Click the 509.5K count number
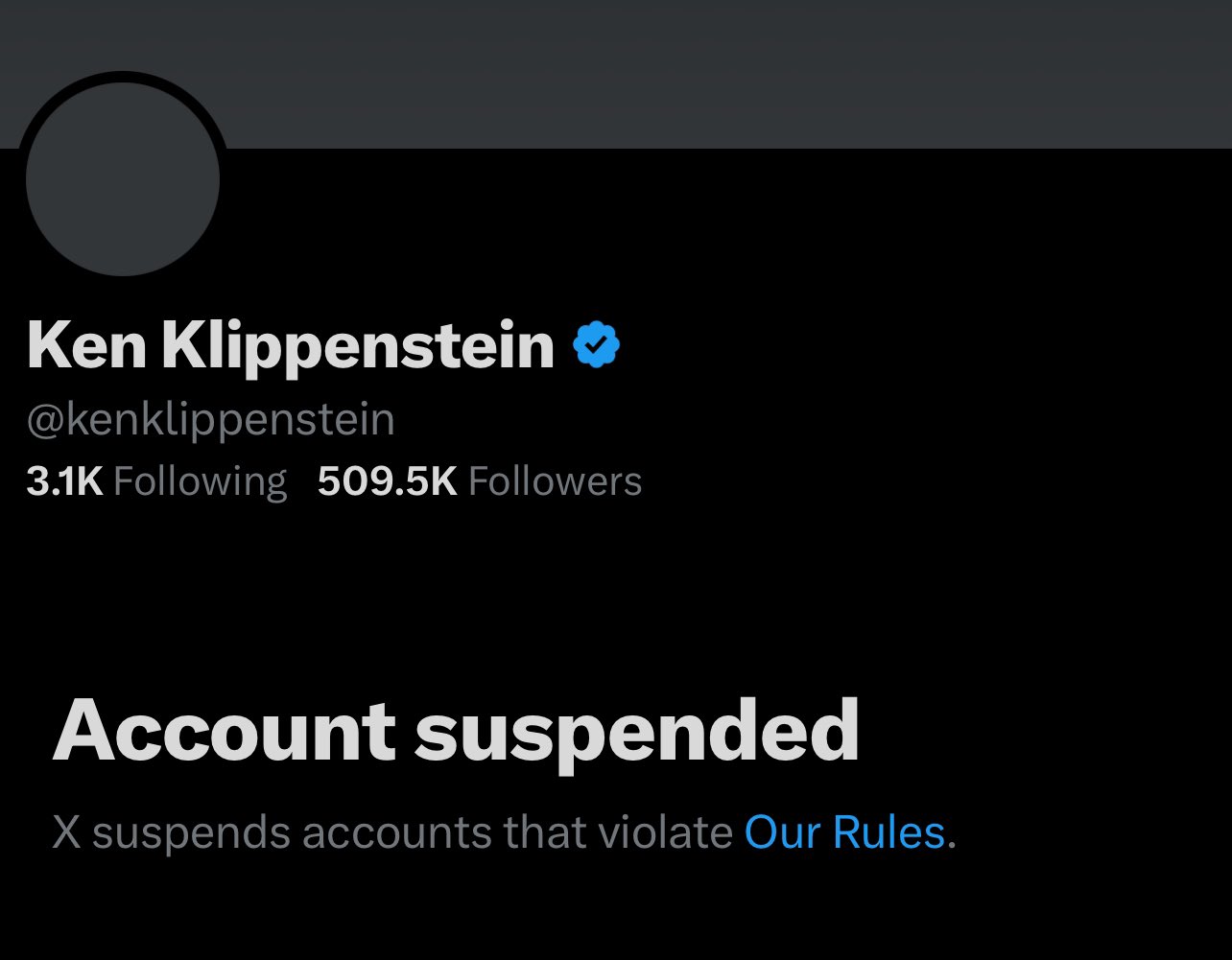The width and height of the screenshot is (1232, 960). click(388, 481)
